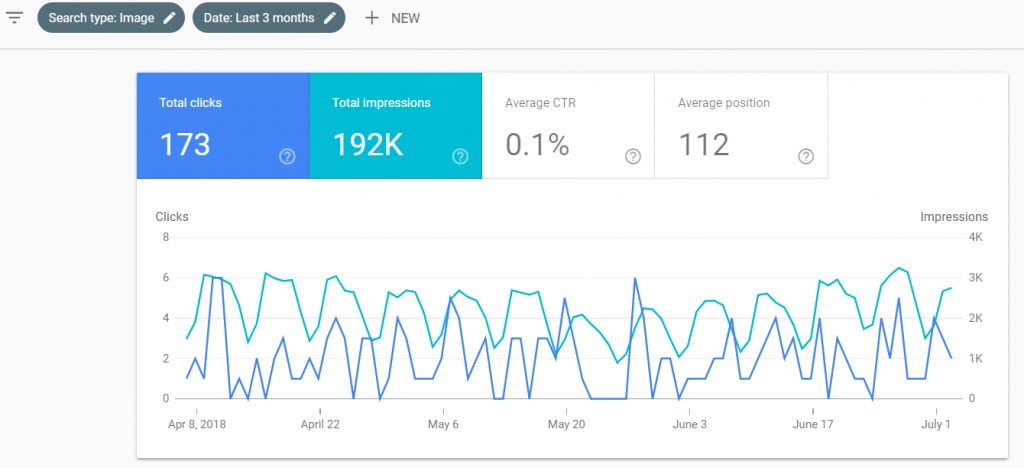Screen dimensions: 1024x468
Task: Enable the Average position metric card
Action: (740, 125)
